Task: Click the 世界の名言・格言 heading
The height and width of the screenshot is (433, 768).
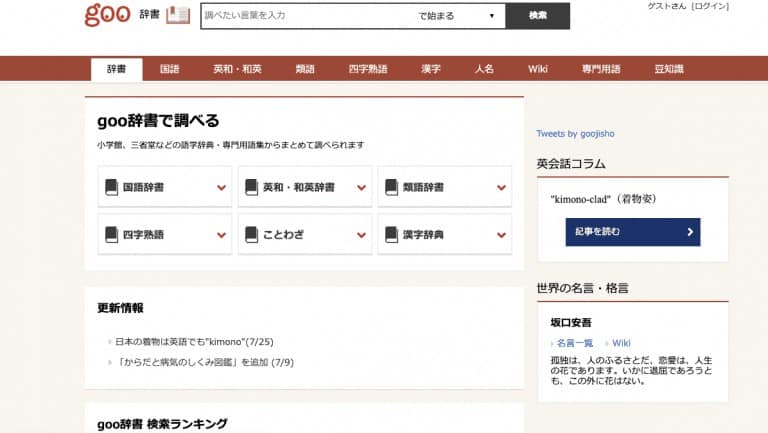Action: click(582, 288)
